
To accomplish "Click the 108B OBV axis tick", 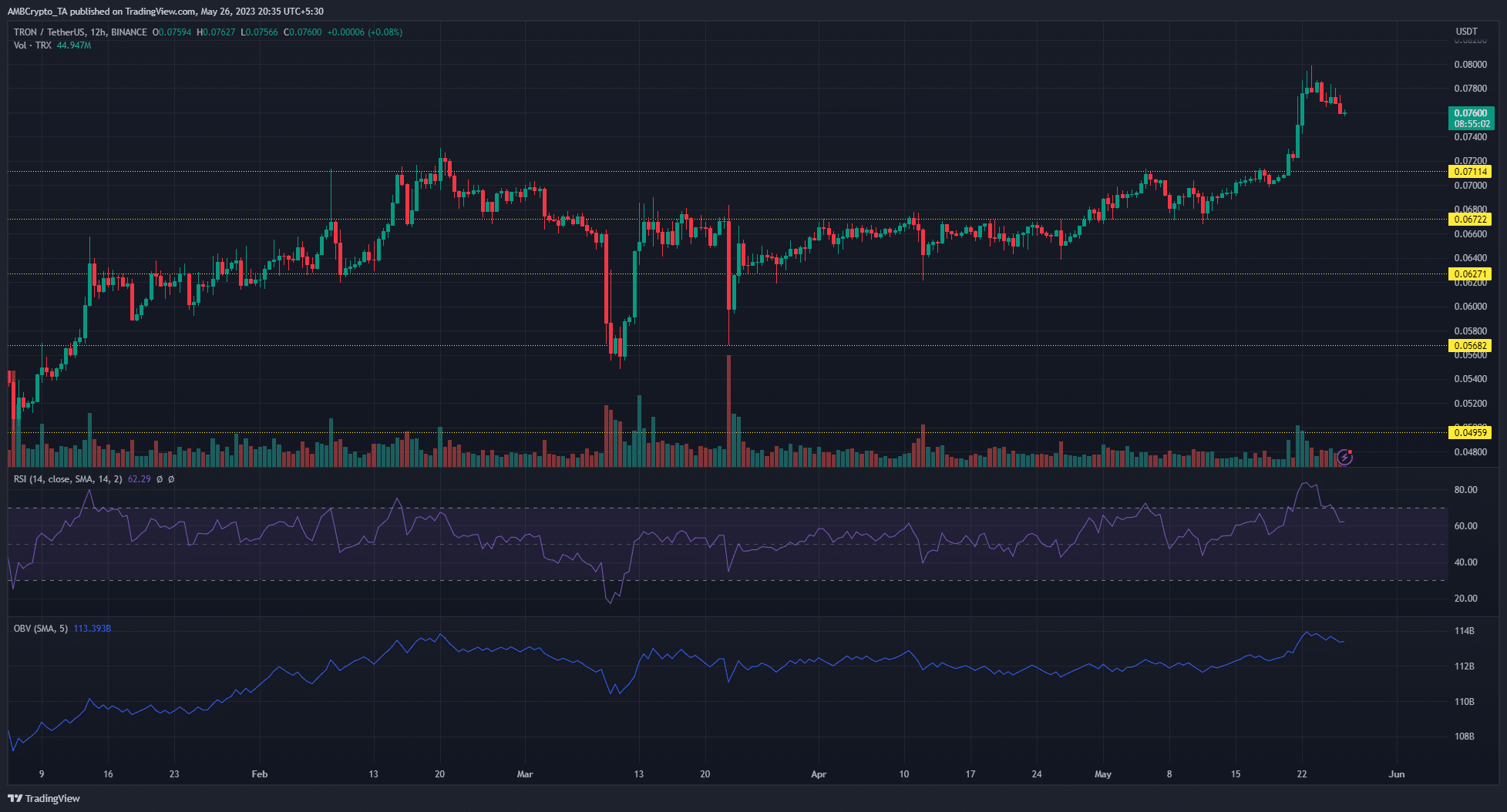I will [x=1464, y=737].
